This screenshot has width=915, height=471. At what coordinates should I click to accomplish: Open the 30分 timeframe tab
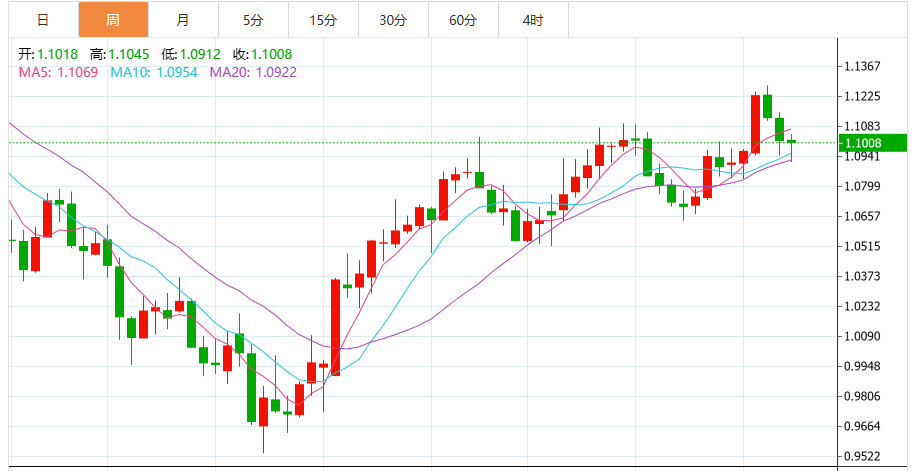click(x=393, y=20)
